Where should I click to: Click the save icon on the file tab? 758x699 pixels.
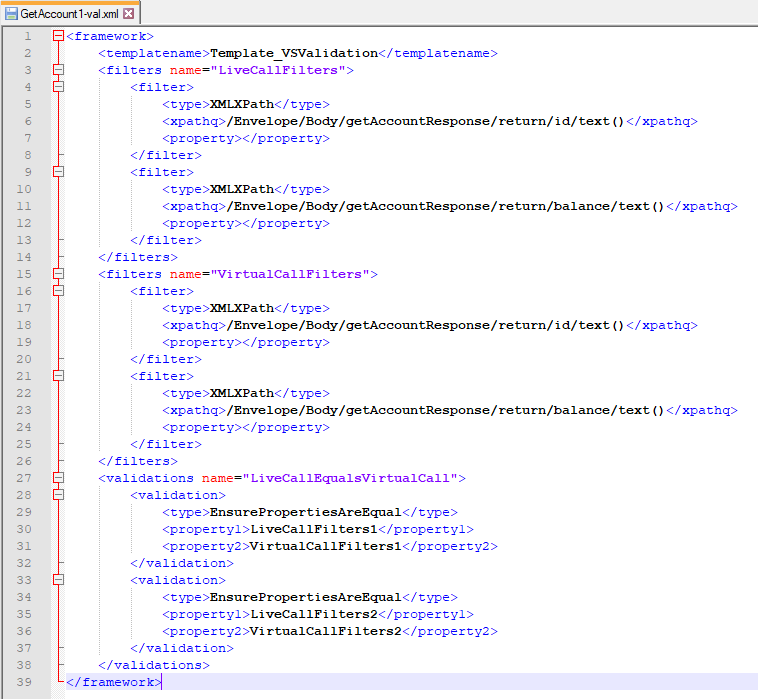click(x=11, y=14)
